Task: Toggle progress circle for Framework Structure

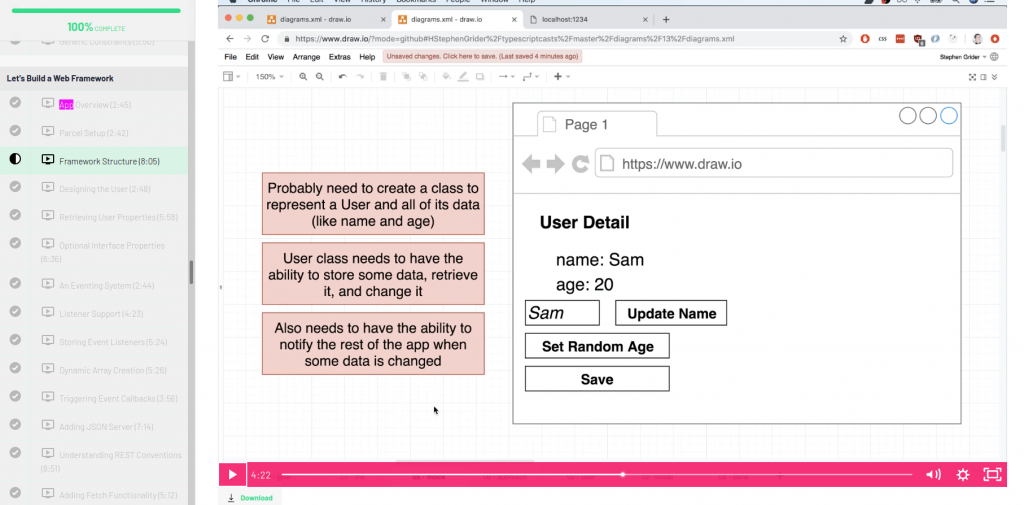Action: point(15,159)
